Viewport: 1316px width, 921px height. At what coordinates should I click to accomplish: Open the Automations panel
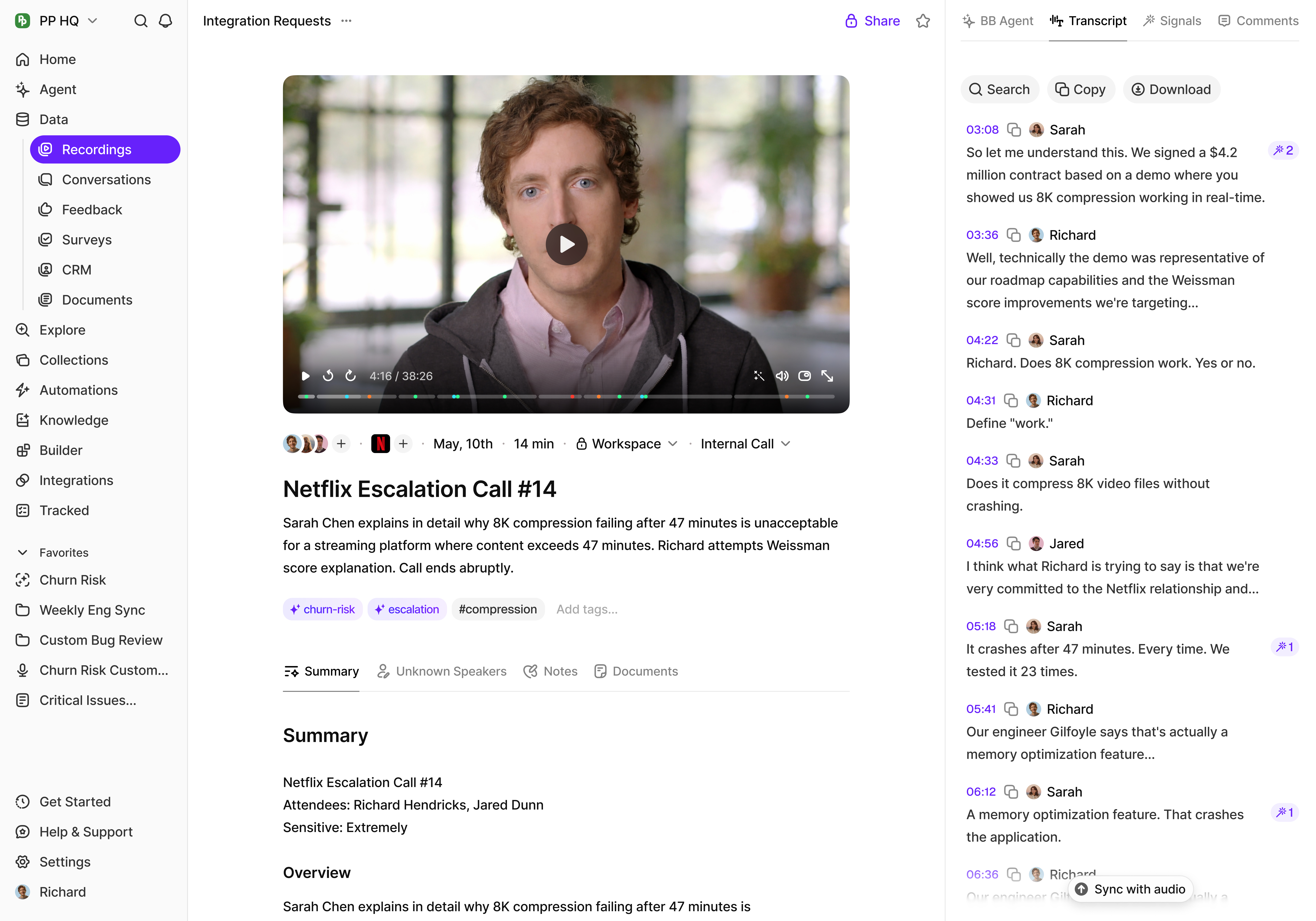point(79,390)
